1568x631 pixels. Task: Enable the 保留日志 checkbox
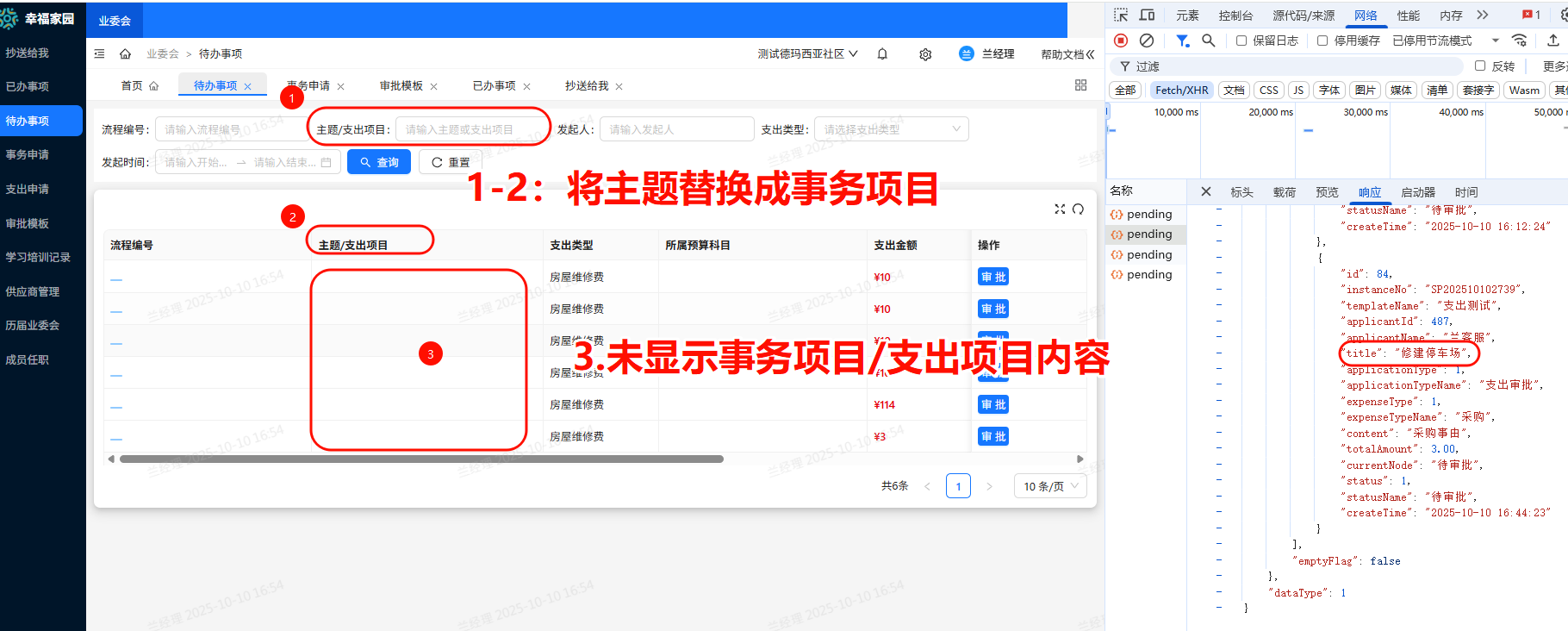pyautogui.click(x=1241, y=41)
